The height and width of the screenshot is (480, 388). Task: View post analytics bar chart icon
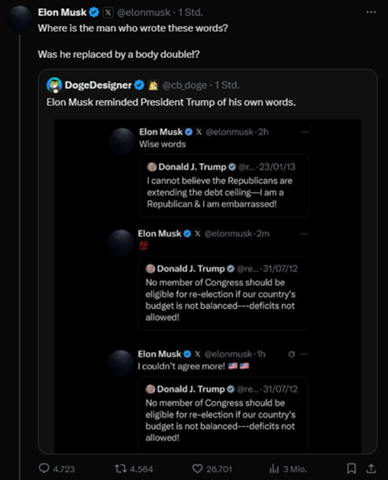pyautogui.click(x=274, y=469)
